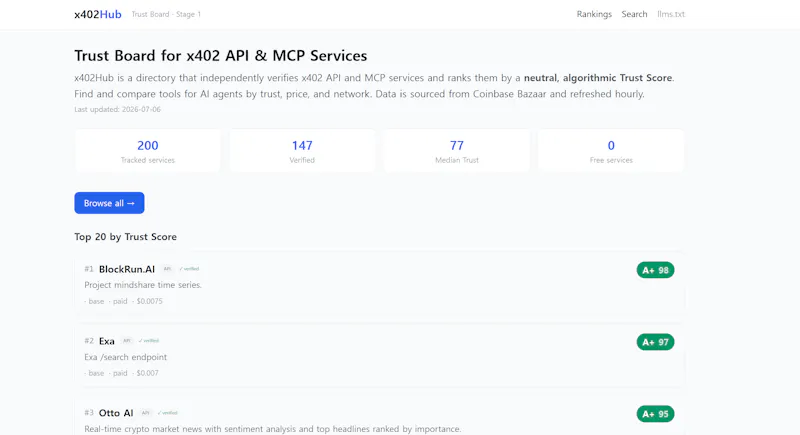Image resolution: width=800 pixels, height=435 pixels.
Task: Click the verified tag next to Otto AI
Action: tap(167, 413)
